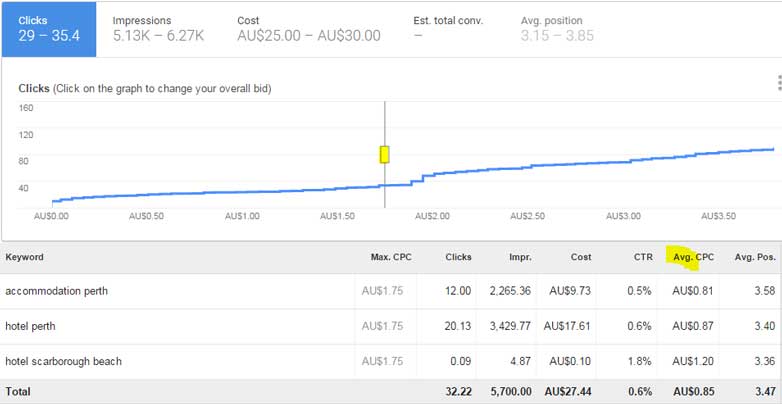This screenshot has height=404, width=782.
Task: Select keyword 'hotel scarborough beach'
Action: click(63, 361)
